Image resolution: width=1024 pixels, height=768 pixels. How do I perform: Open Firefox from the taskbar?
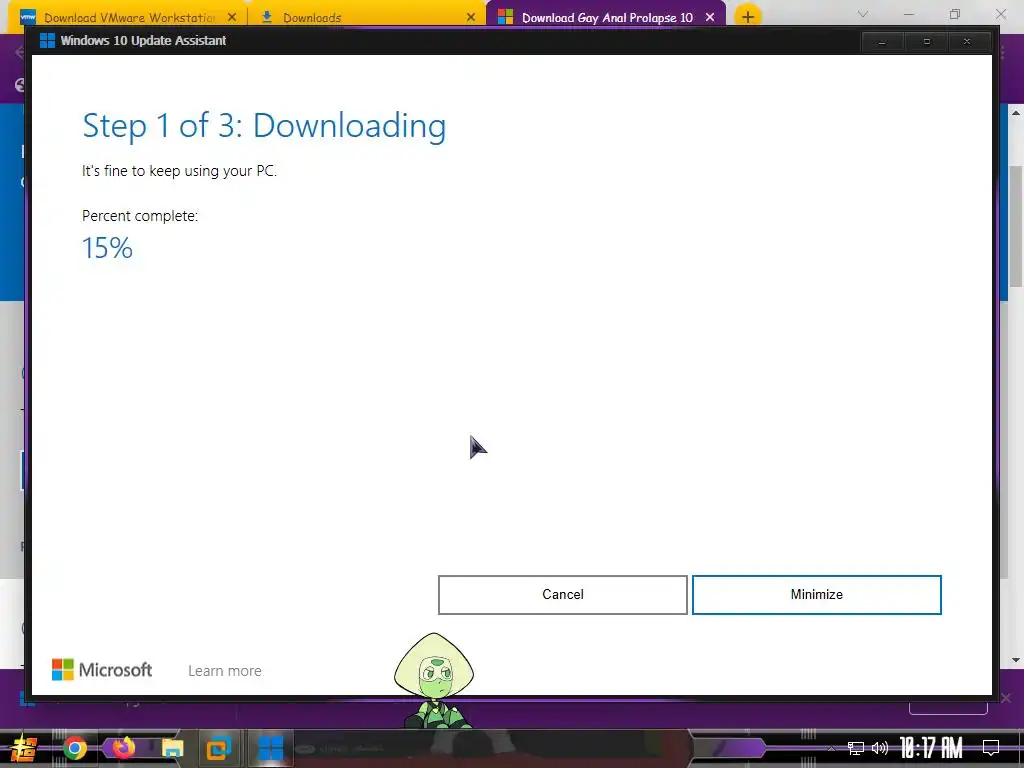click(x=123, y=748)
